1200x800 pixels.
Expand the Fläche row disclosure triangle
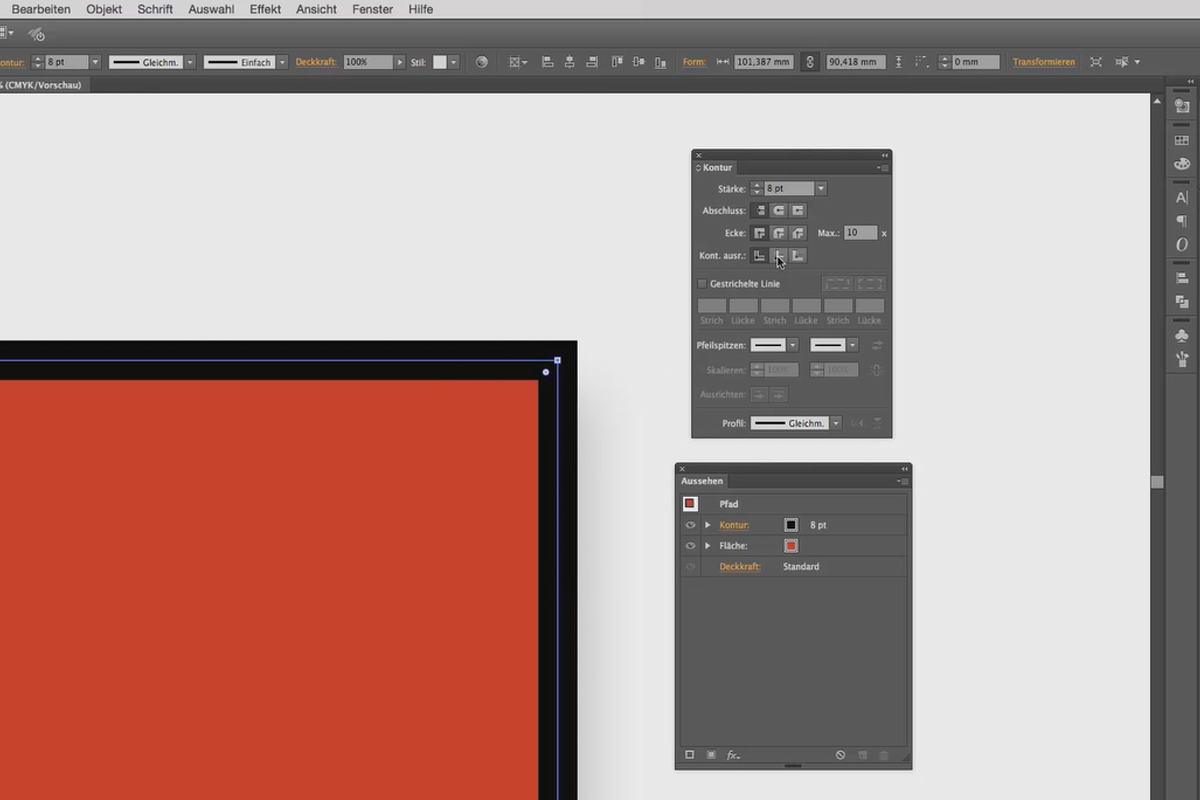coord(708,546)
